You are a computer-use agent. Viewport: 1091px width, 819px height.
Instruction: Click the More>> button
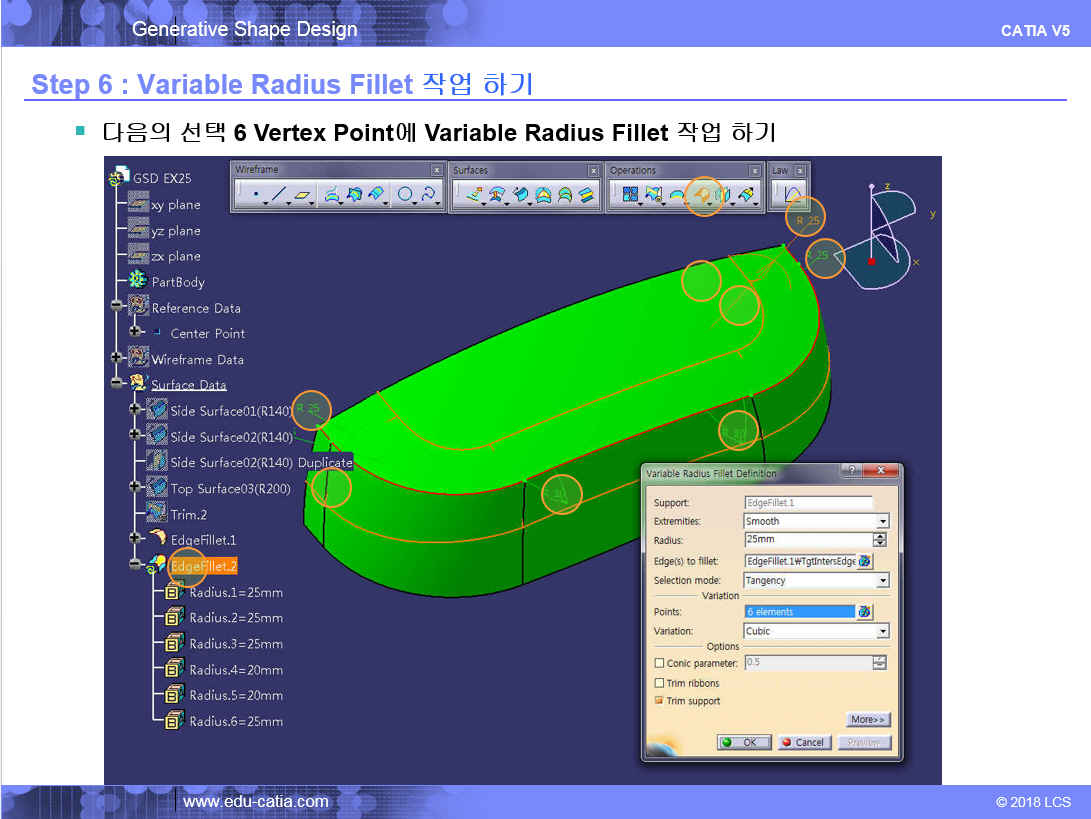pos(867,720)
